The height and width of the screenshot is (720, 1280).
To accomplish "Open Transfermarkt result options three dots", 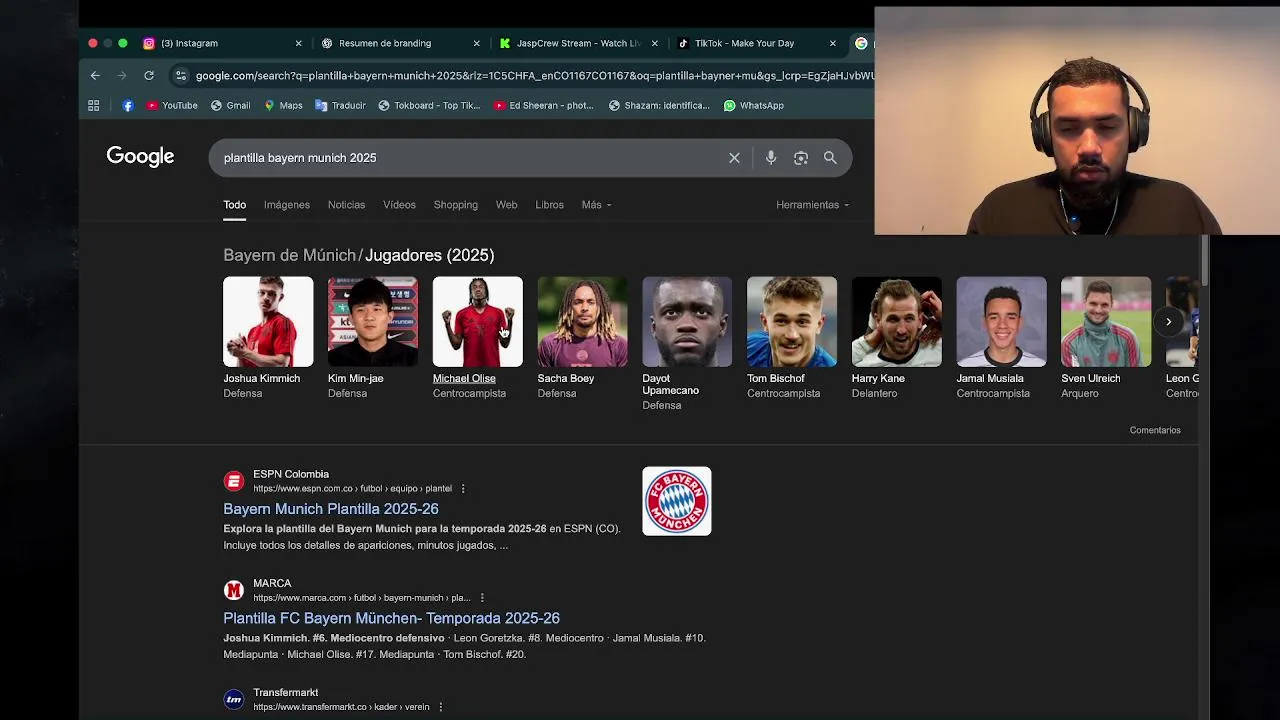I will [440, 707].
